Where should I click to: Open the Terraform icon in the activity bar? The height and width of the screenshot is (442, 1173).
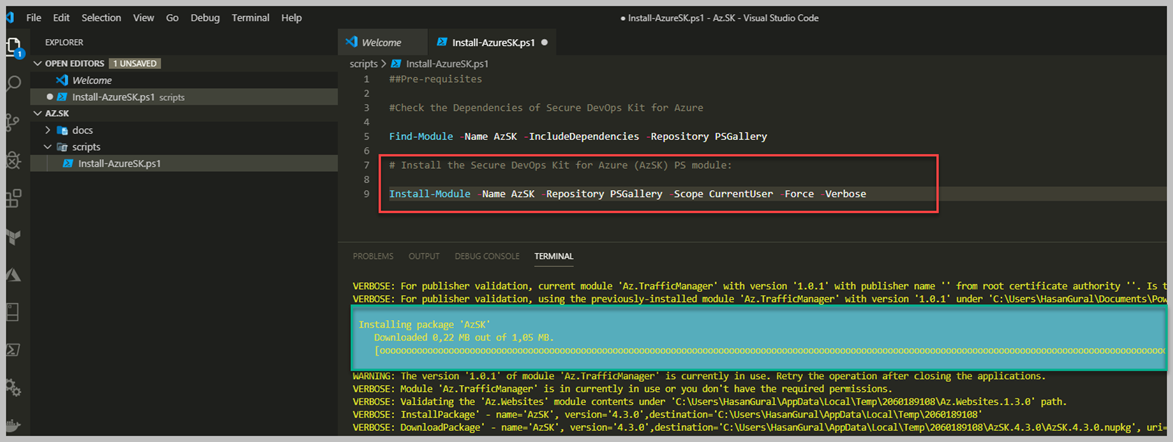(13, 238)
